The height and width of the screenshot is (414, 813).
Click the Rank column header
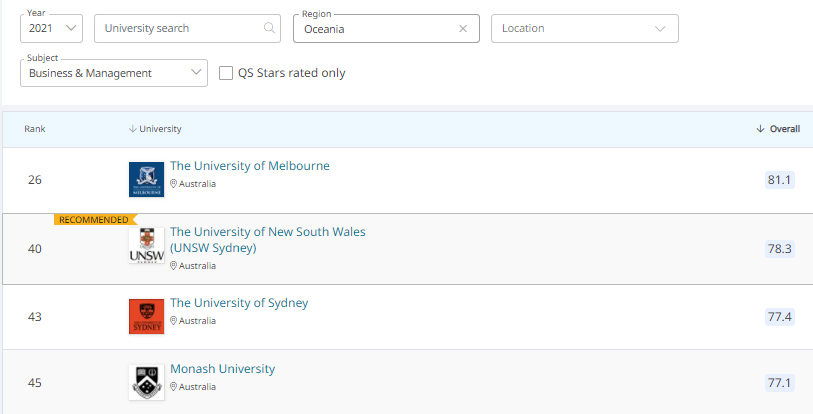point(35,129)
